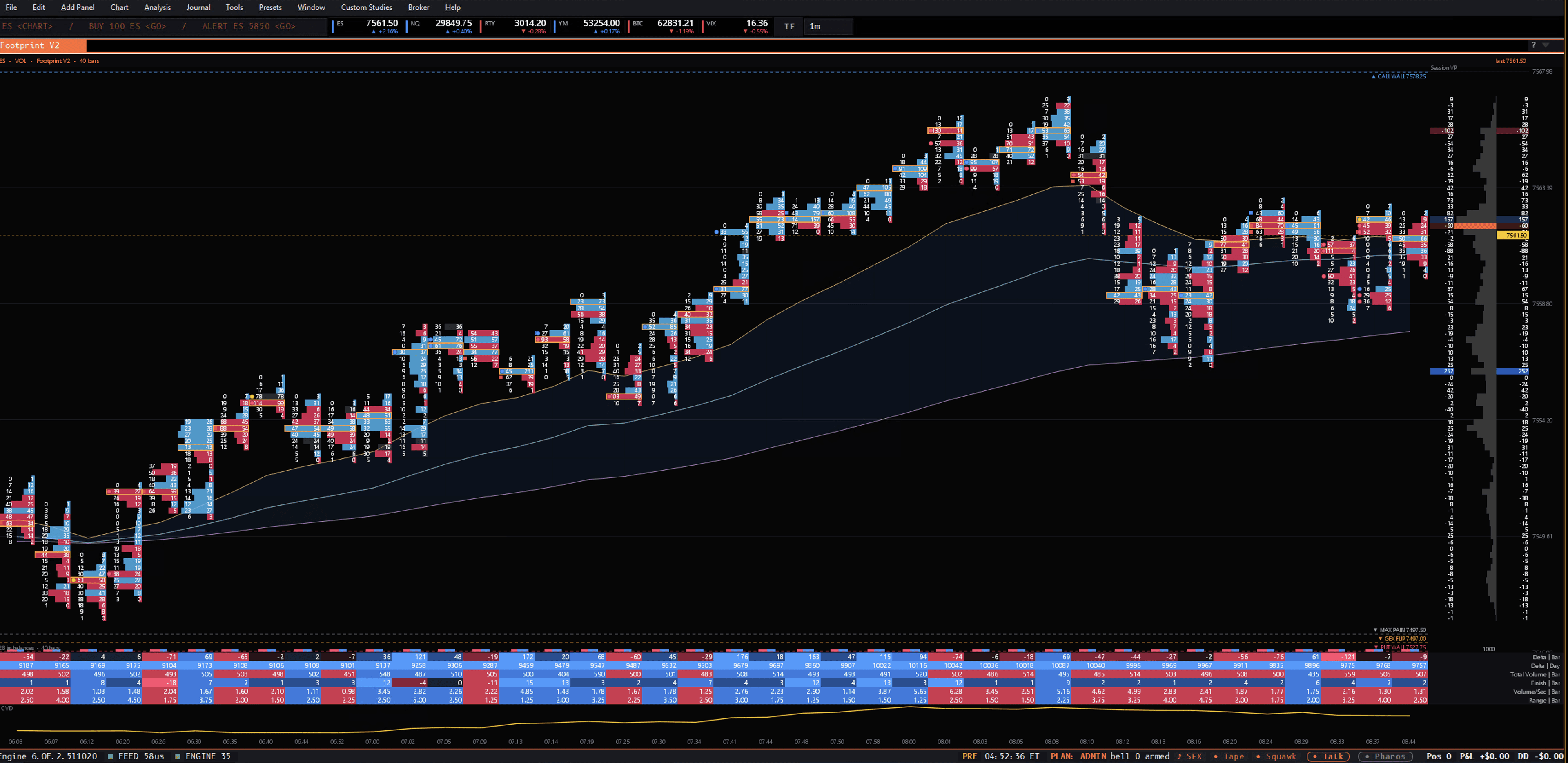Open the Help menu
This screenshot has width=1568, height=763.
point(453,7)
